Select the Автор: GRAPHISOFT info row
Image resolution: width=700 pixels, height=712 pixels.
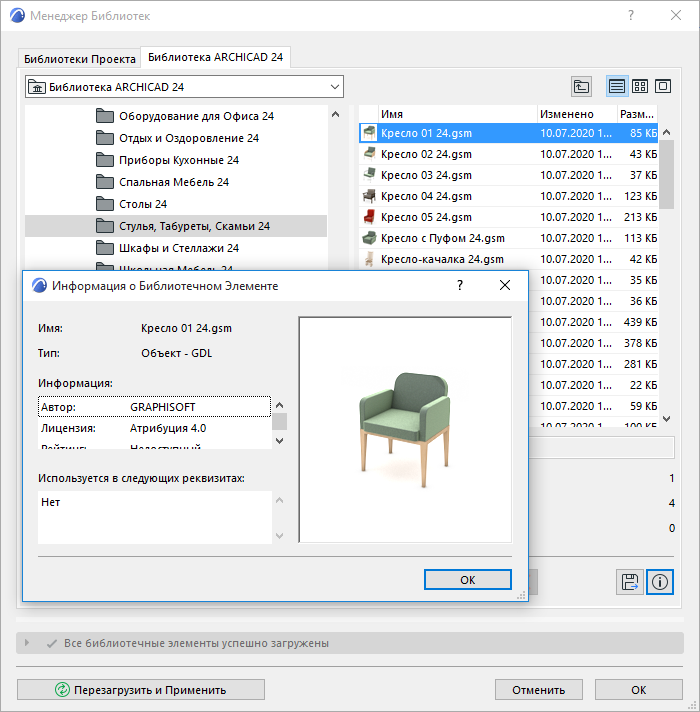(154, 407)
